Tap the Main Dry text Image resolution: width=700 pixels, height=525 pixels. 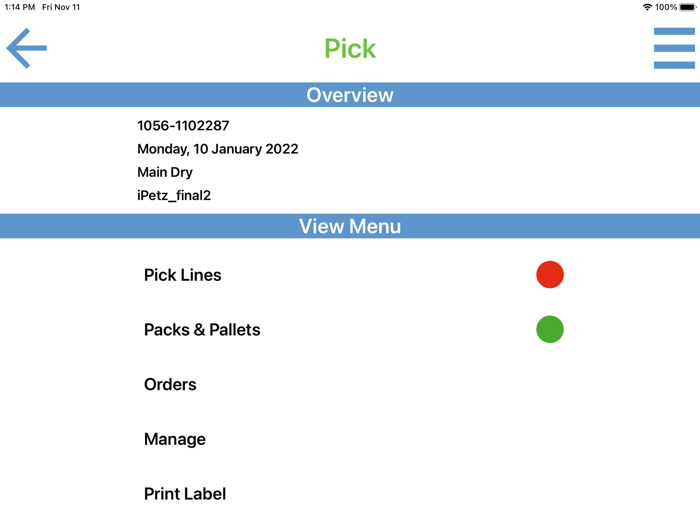(x=165, y=172)
